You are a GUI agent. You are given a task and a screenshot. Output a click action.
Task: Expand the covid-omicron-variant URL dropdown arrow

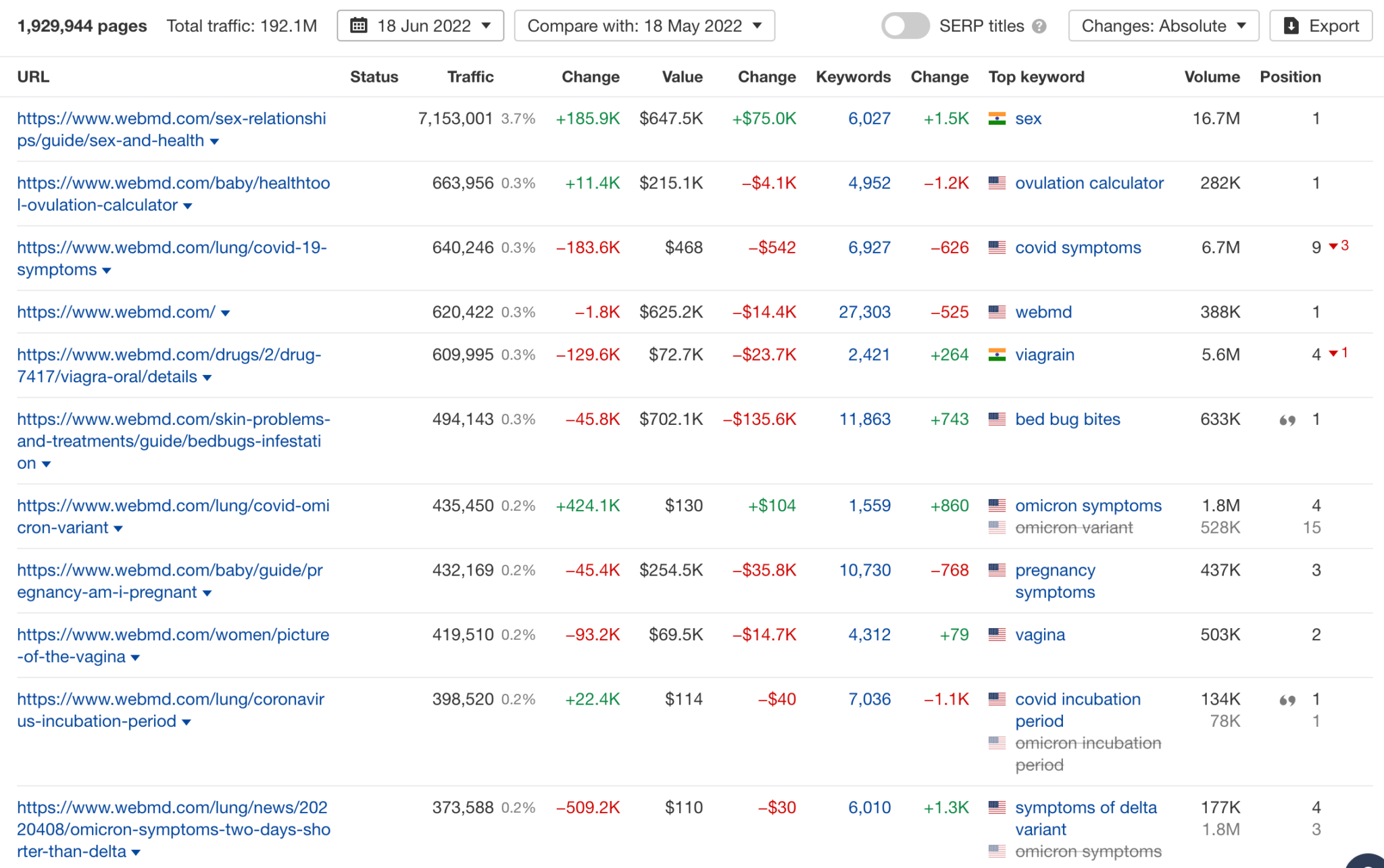coord(118,529)
